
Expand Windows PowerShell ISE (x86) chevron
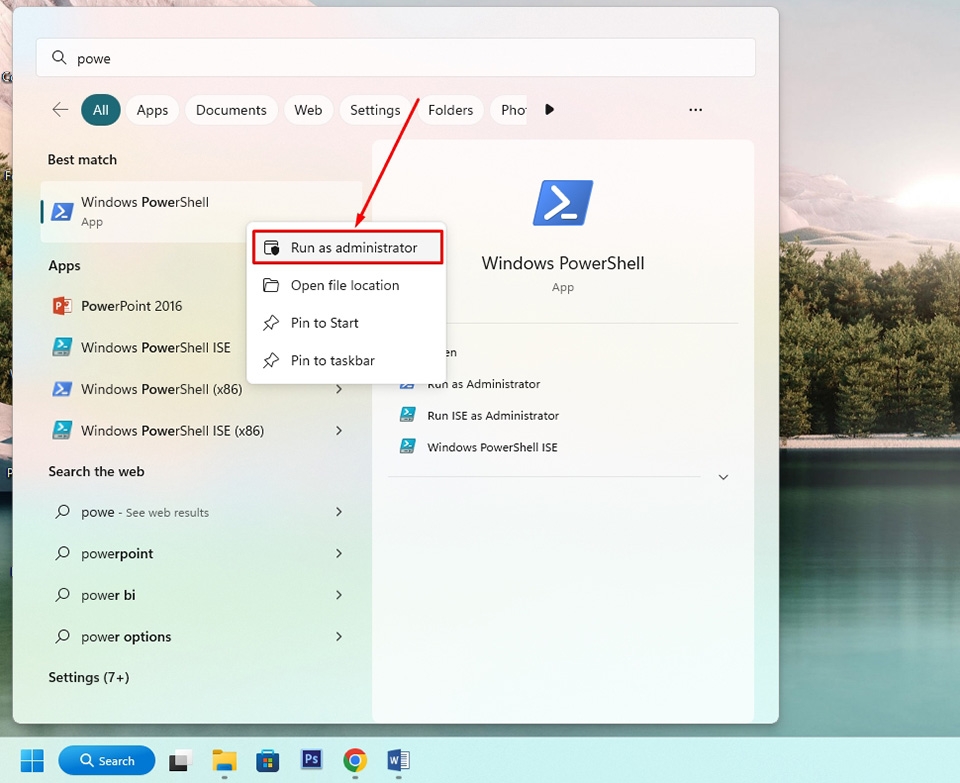click(339, 431)
